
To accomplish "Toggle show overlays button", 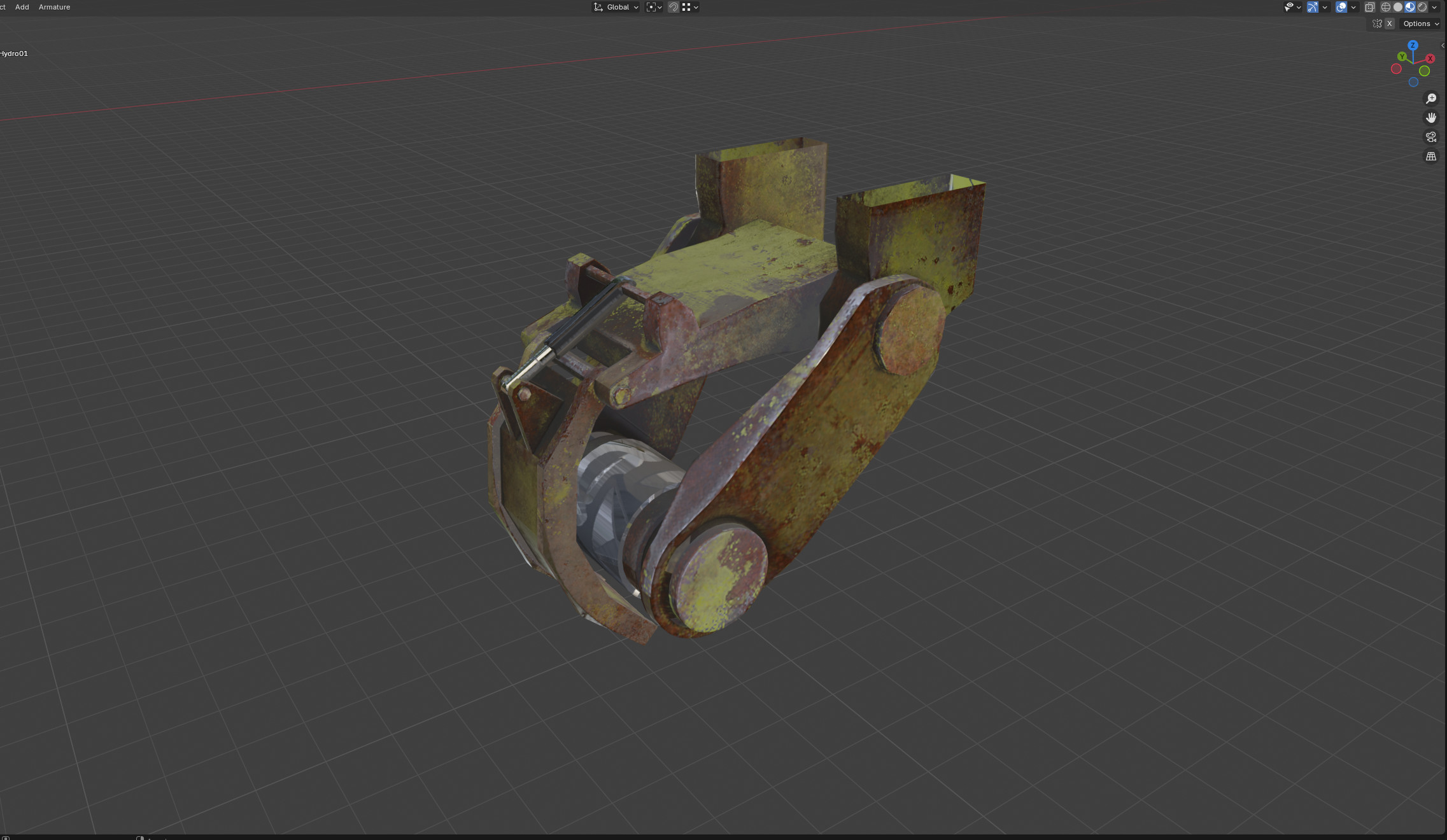I will 1341,7.
